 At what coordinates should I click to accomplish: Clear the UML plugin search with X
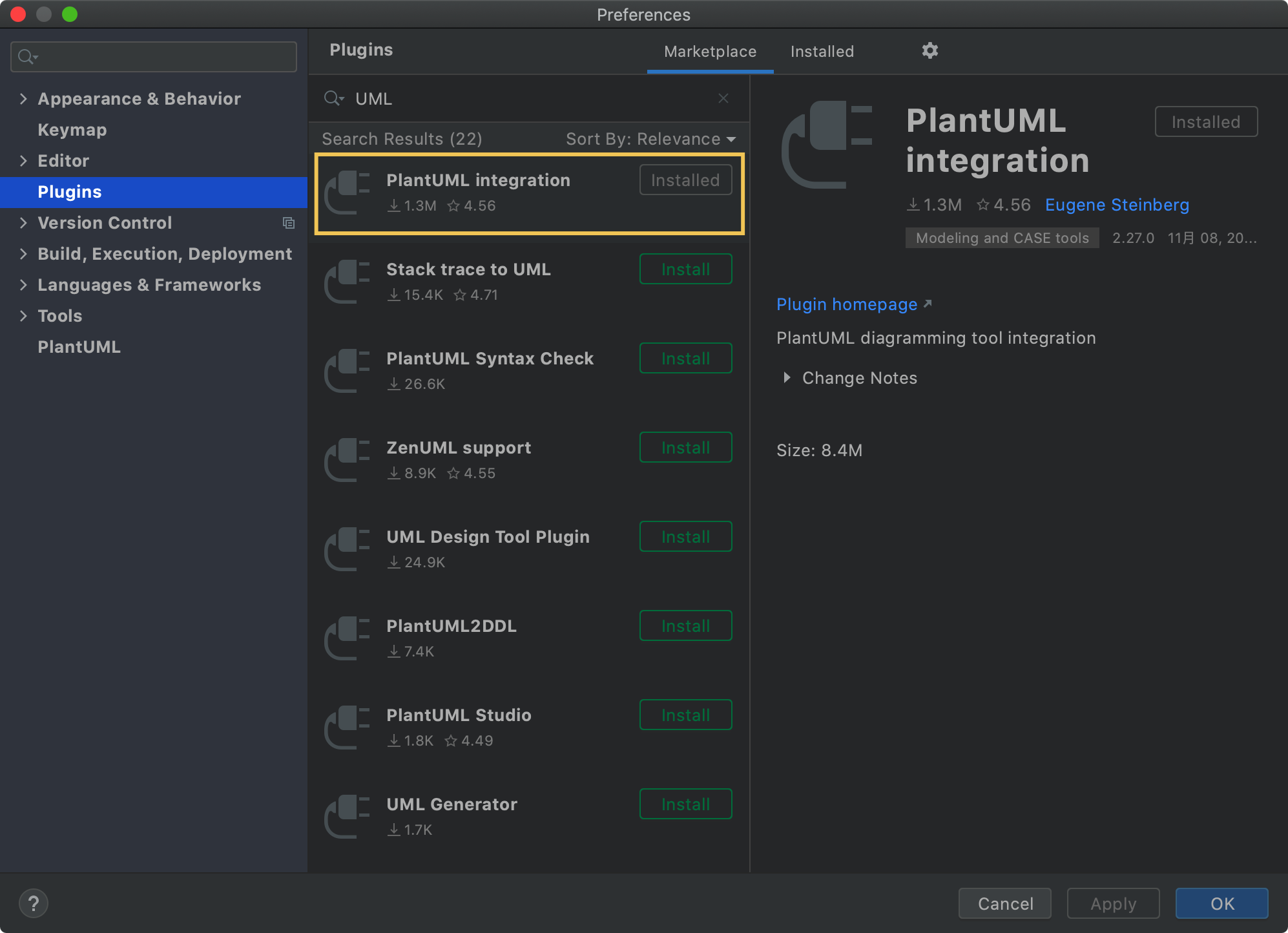click(x=723, y=98)
